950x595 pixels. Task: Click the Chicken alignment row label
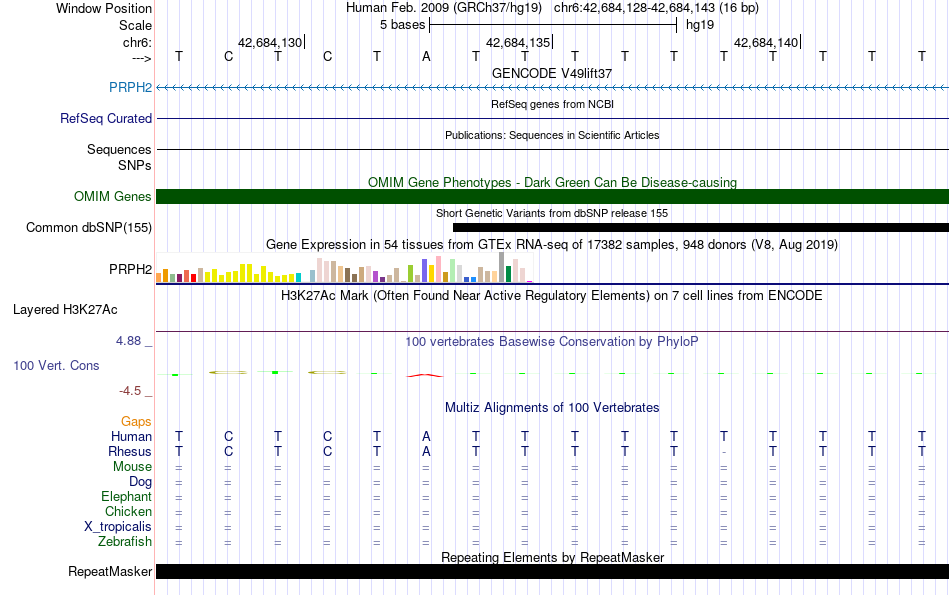click(128, 511)
